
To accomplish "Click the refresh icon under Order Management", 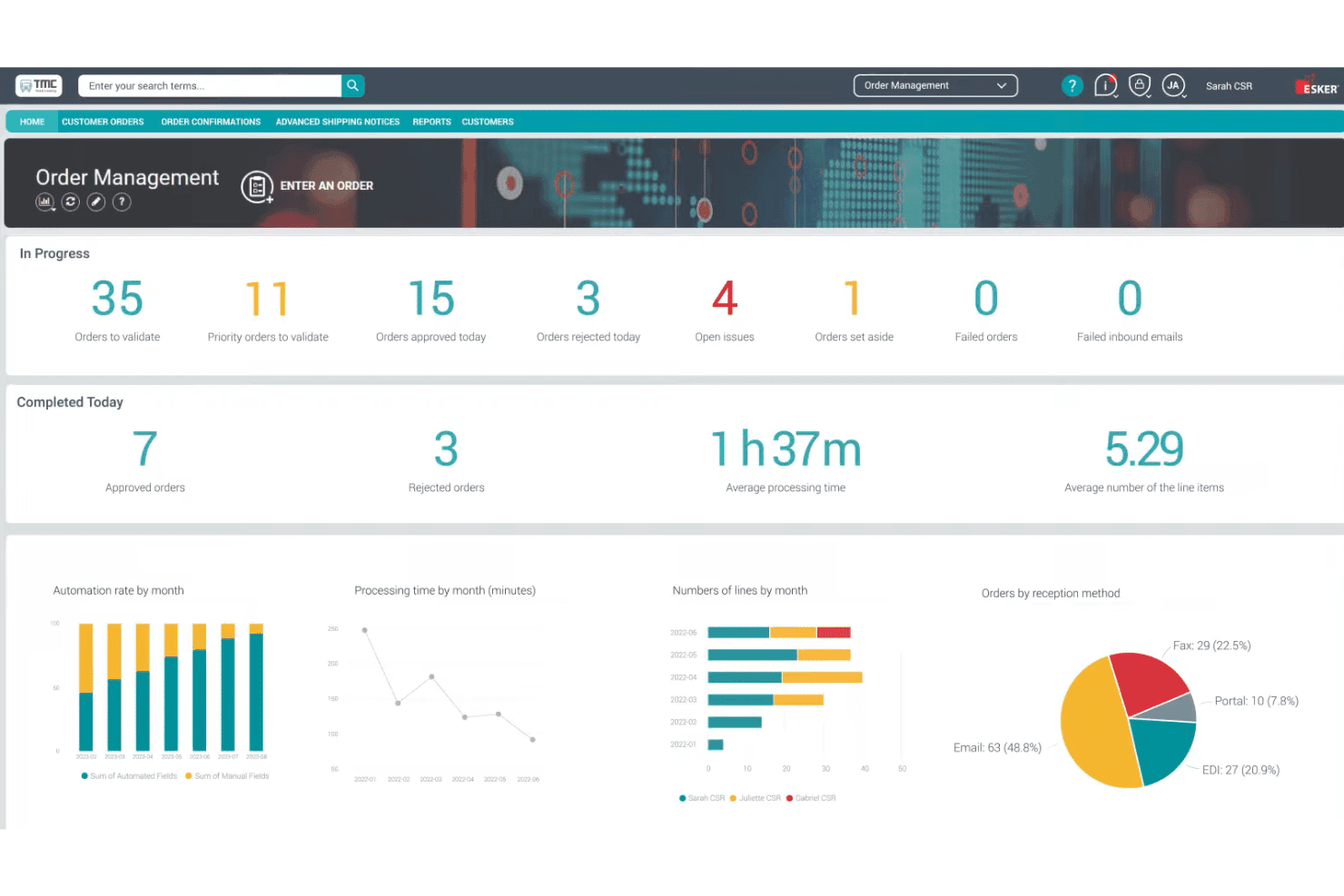I will [70, 202].
